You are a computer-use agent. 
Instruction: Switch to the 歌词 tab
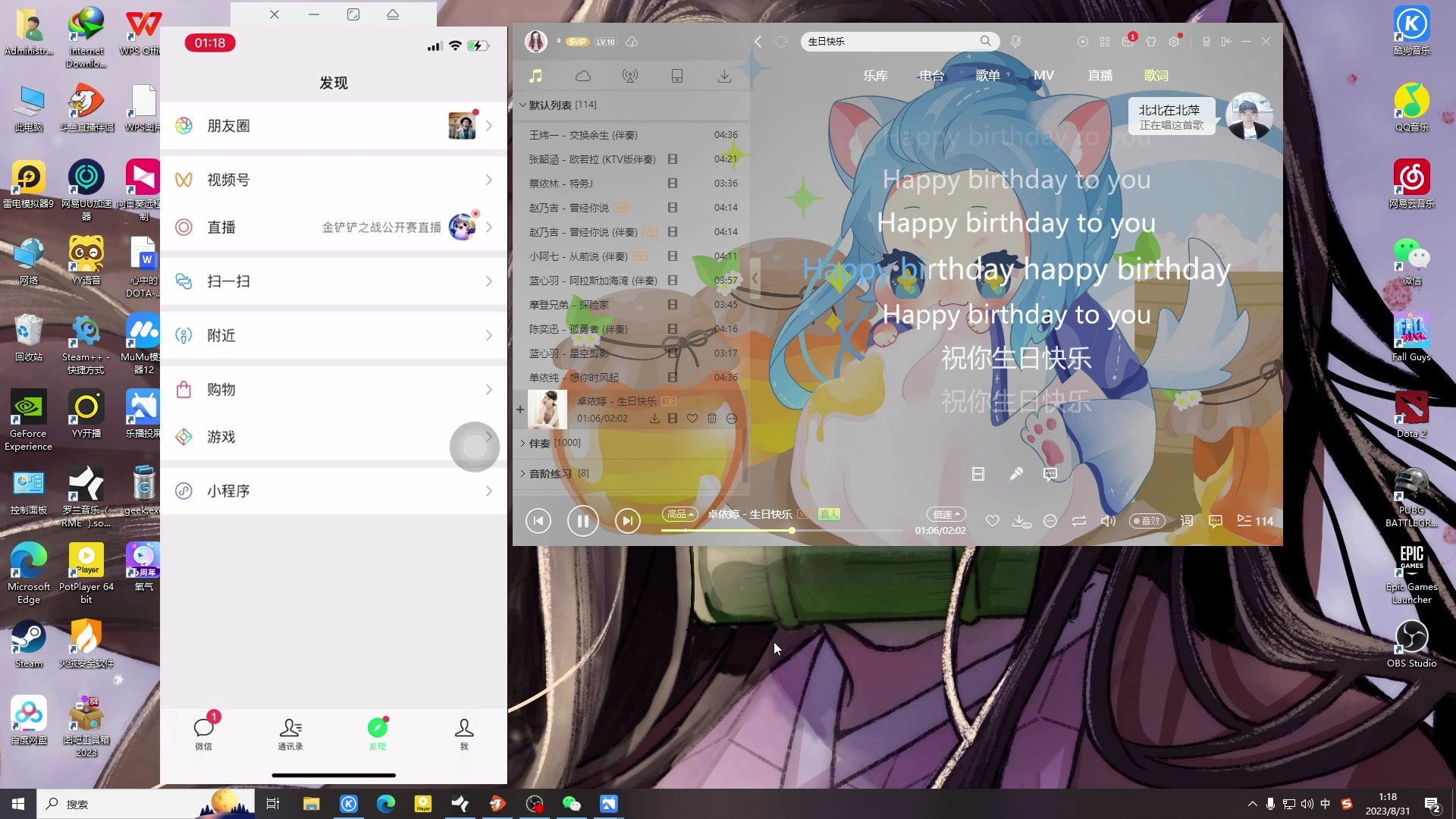tap(1156, 76)
